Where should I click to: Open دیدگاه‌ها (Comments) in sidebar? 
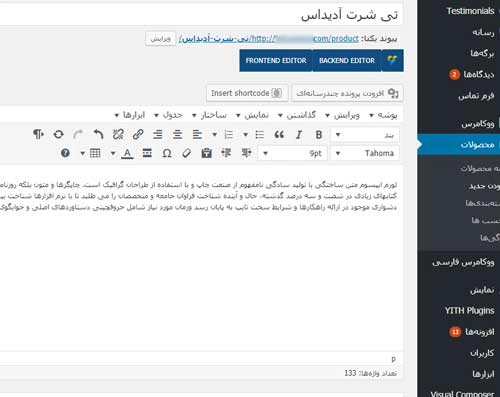click(479, 74)
